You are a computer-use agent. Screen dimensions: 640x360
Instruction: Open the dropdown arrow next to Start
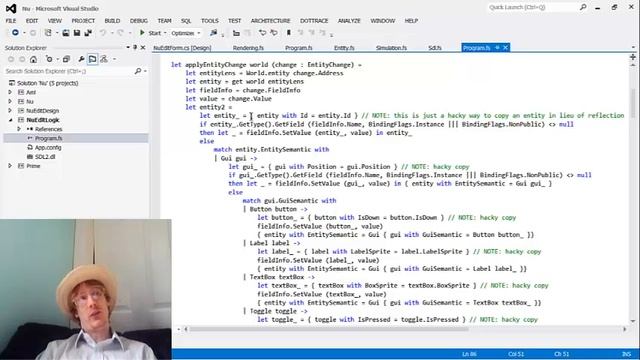click(165, 33)
